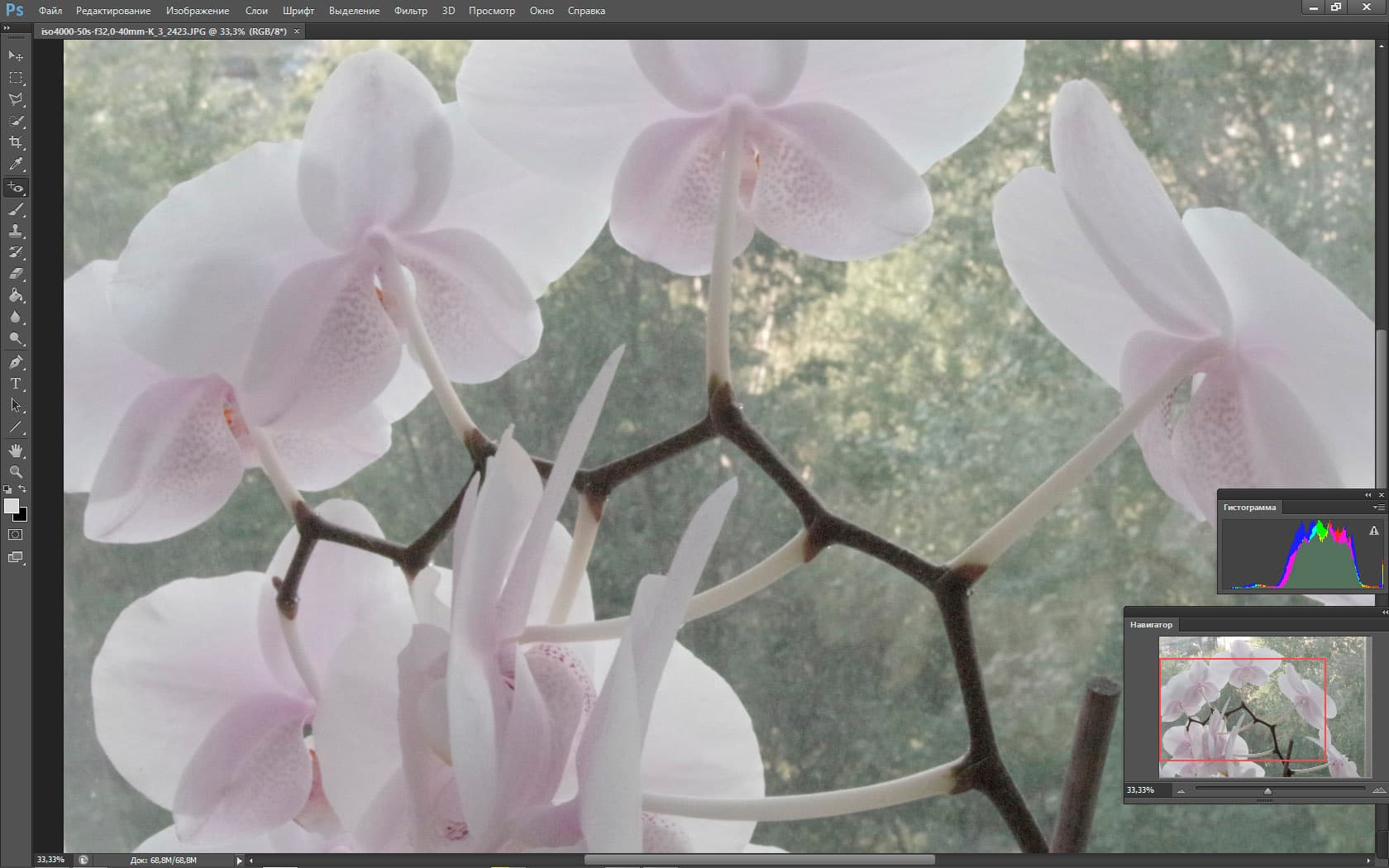Open the Фильтр menu
1389x868 pixels.
pyautogui.click(x=411, y=11)
